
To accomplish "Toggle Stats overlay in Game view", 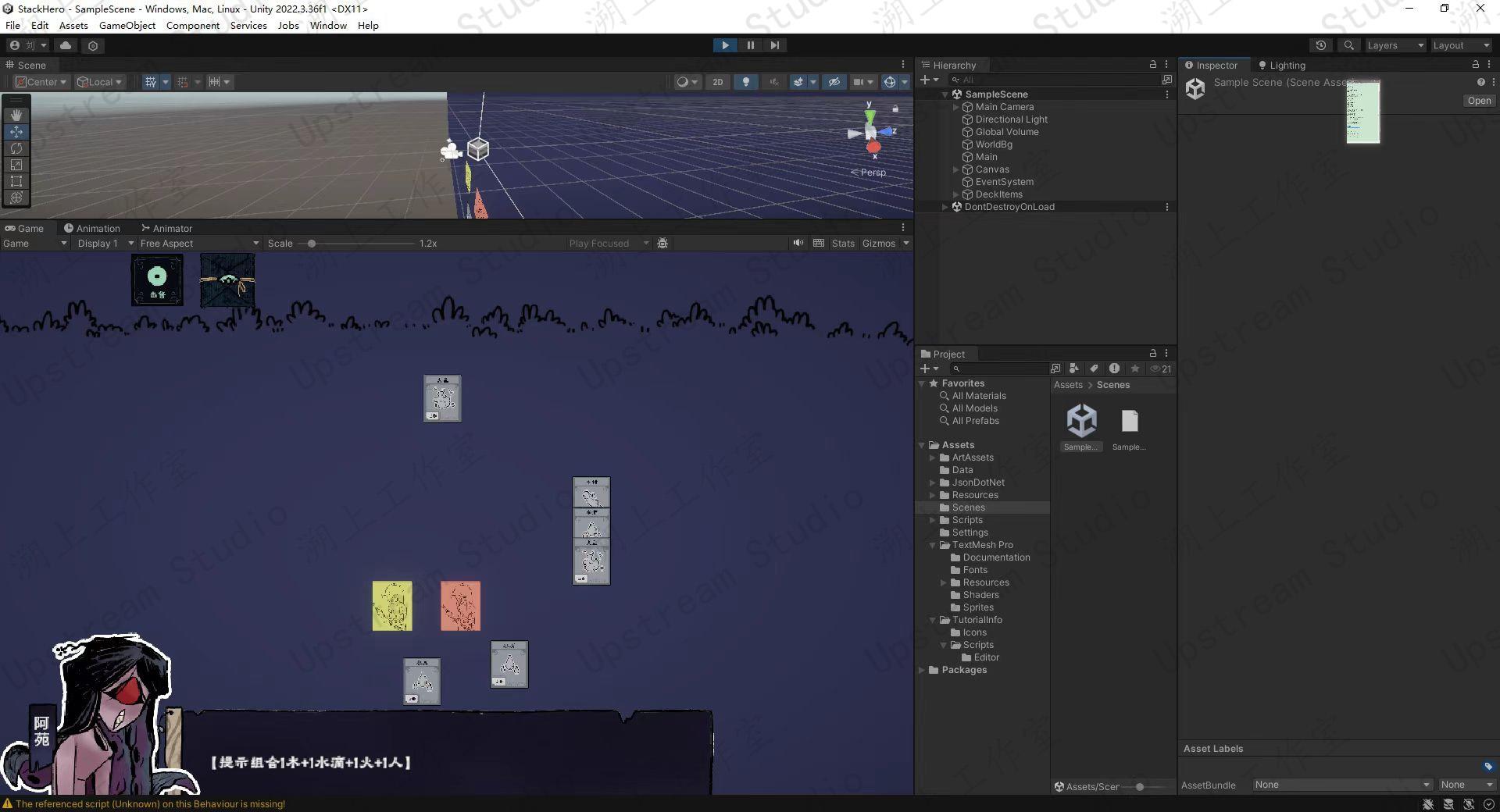I will point(842,244).
